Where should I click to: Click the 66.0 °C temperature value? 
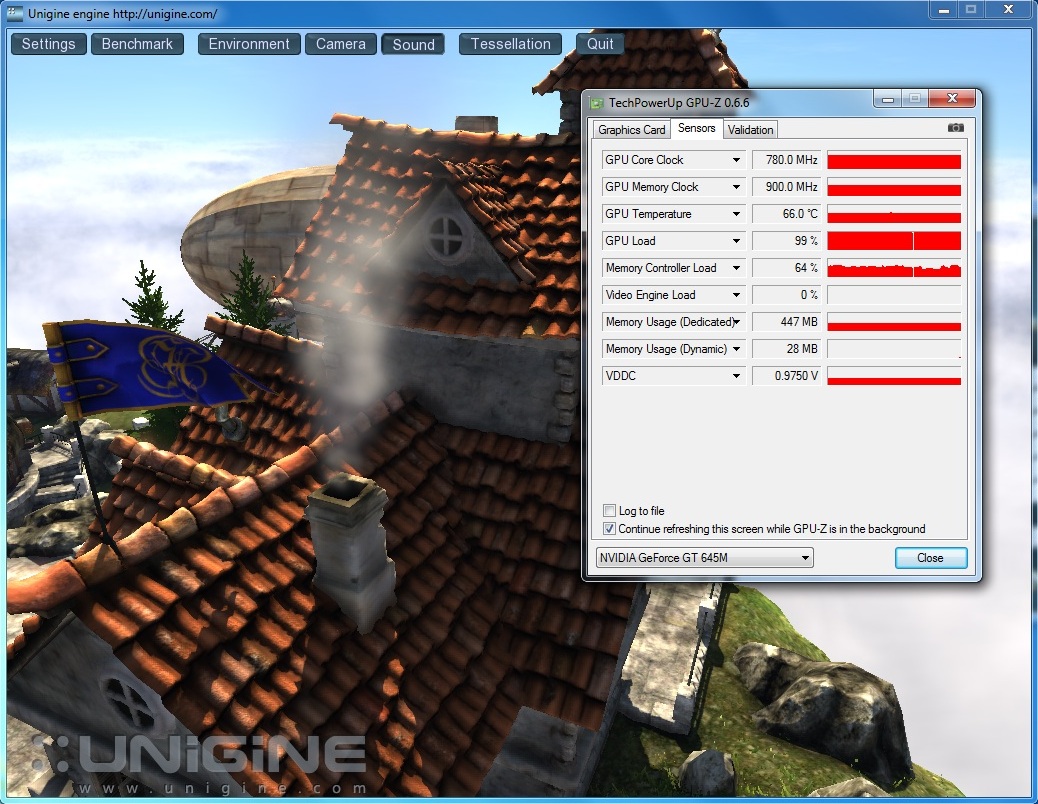point(786,214)
